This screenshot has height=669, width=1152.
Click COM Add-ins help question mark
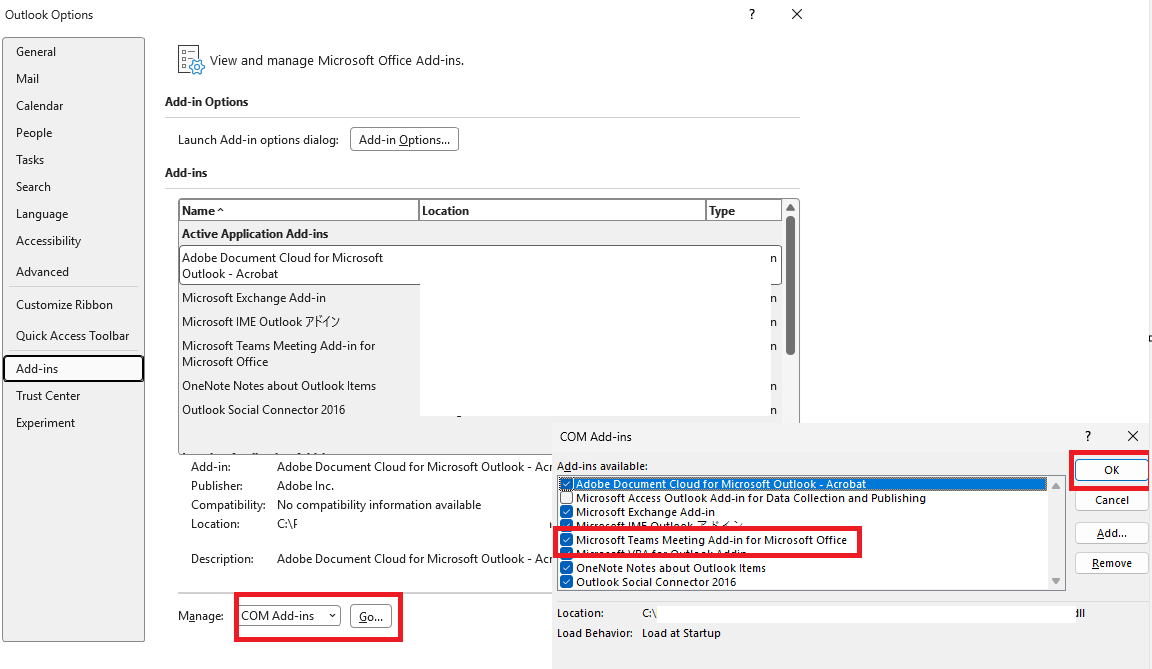click(x=1088, y=435)
